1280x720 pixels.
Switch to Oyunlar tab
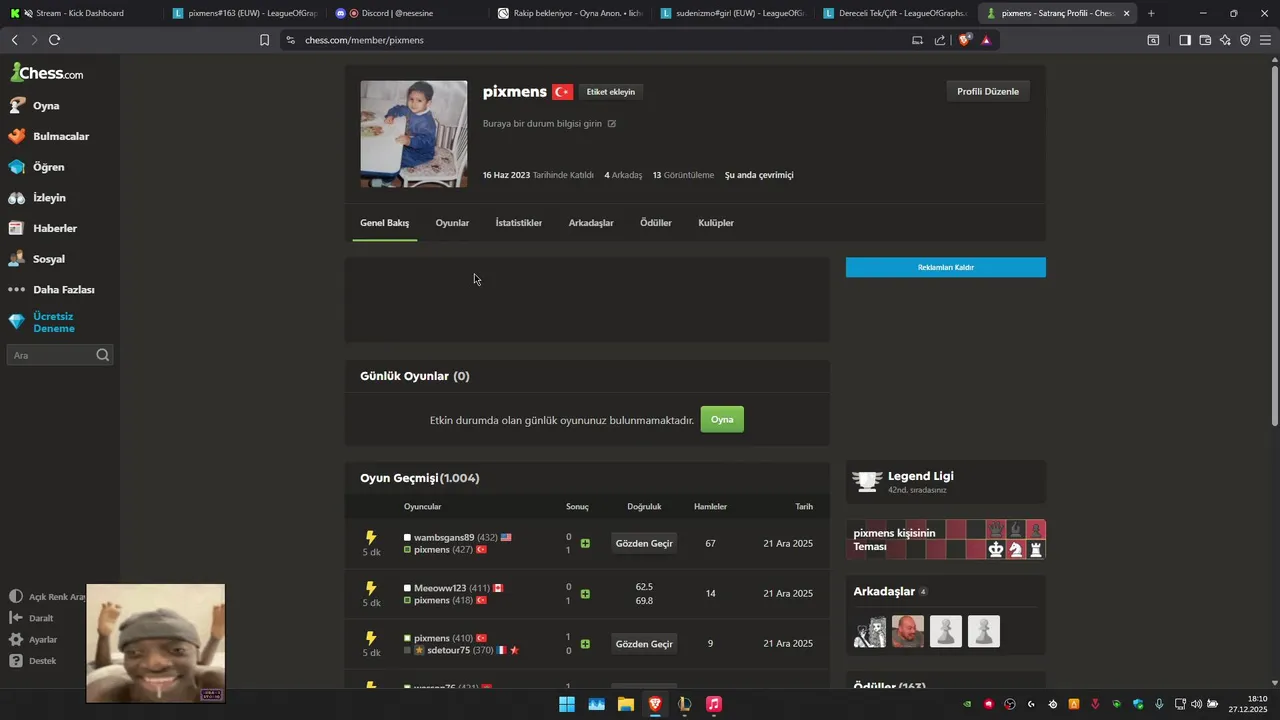452,223
